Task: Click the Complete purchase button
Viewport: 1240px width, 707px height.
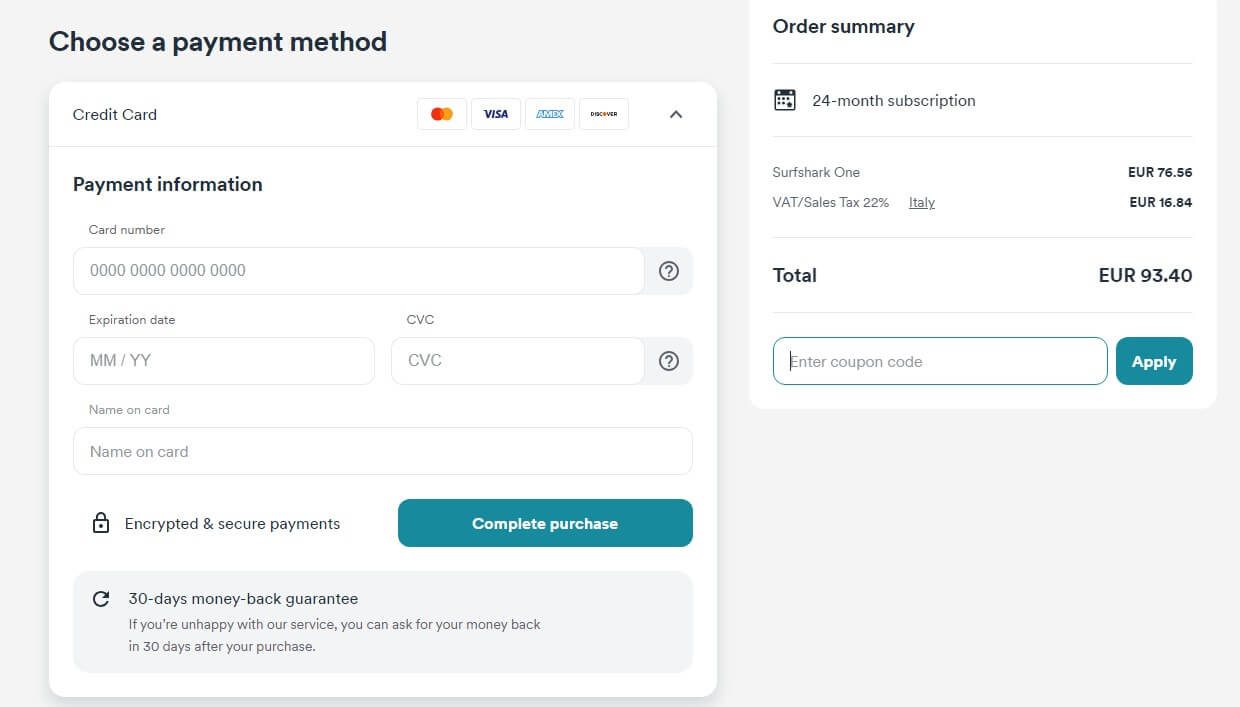Action: pos(545,523)
